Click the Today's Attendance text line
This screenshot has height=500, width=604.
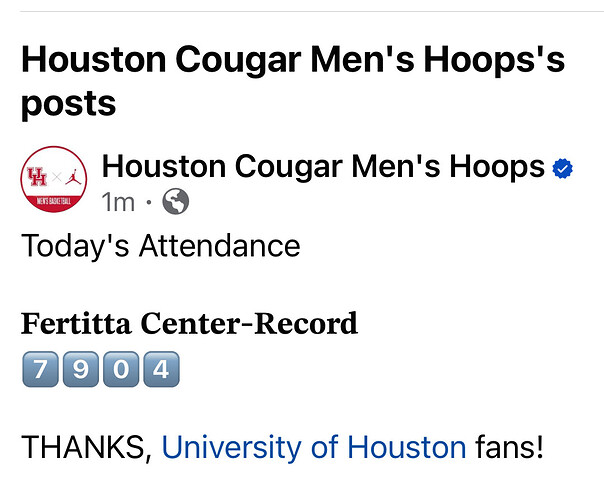point(161,247)
